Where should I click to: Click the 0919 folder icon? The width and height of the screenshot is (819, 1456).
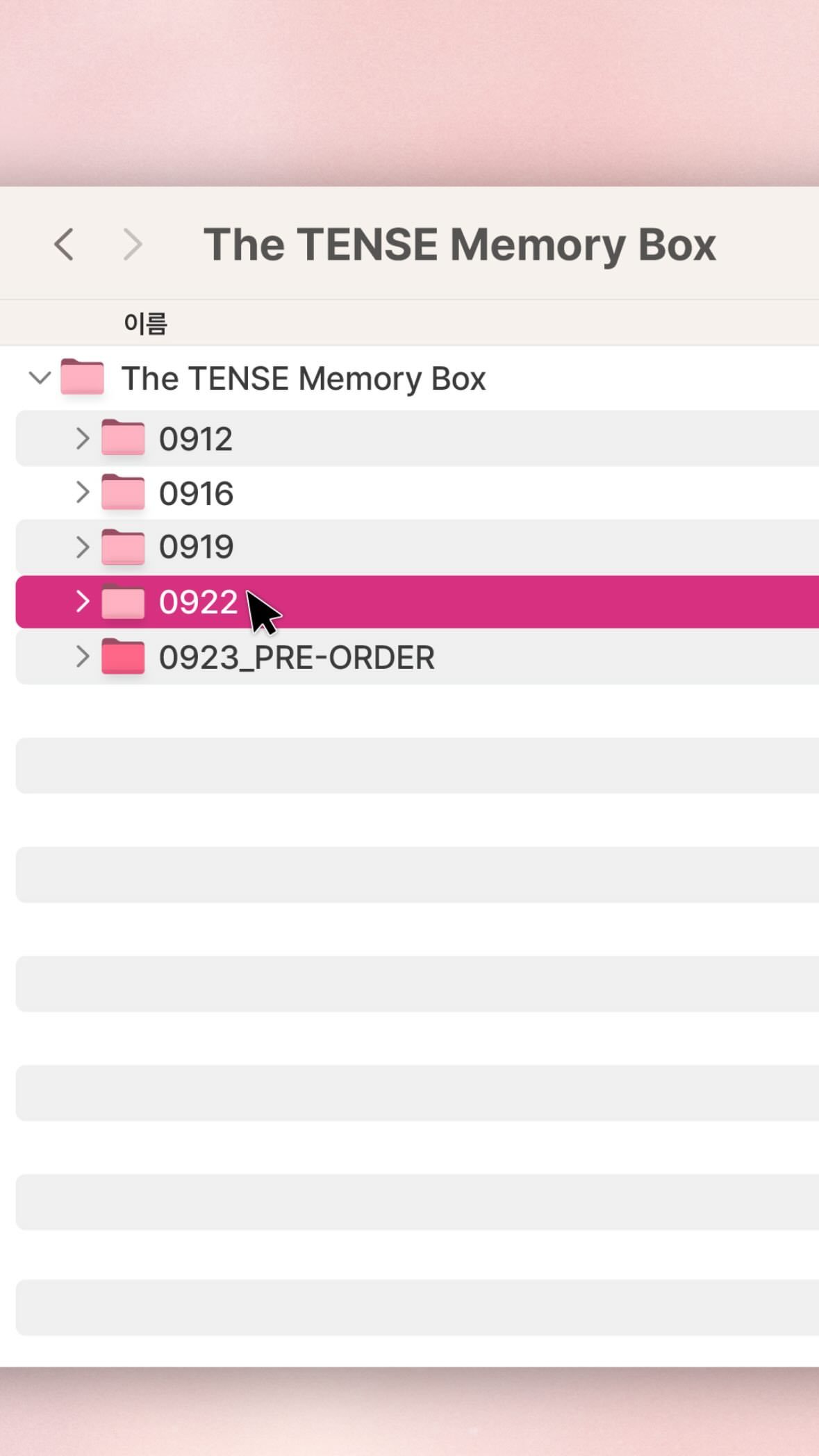123,547
